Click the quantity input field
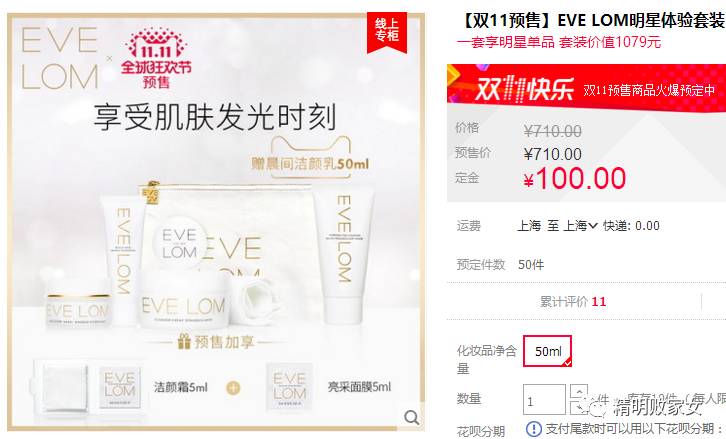This screenshot has height=439, width=726. [544, 400]
